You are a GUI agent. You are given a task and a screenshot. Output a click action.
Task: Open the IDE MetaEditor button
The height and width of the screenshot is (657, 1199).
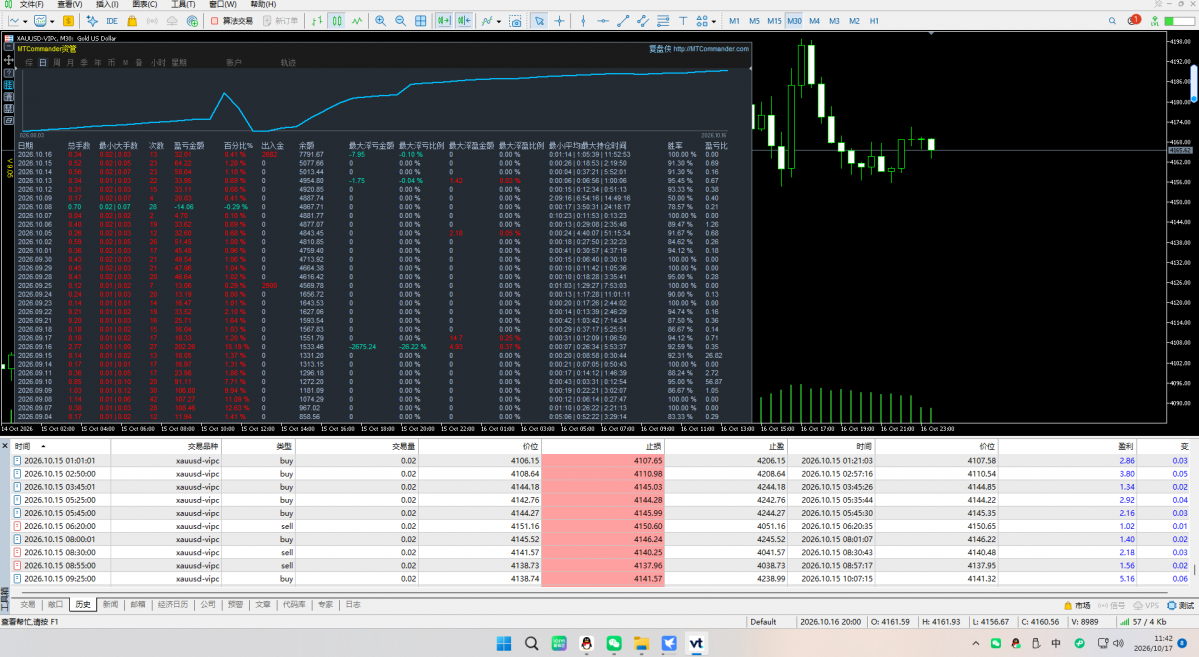click(x=112, y=21)
